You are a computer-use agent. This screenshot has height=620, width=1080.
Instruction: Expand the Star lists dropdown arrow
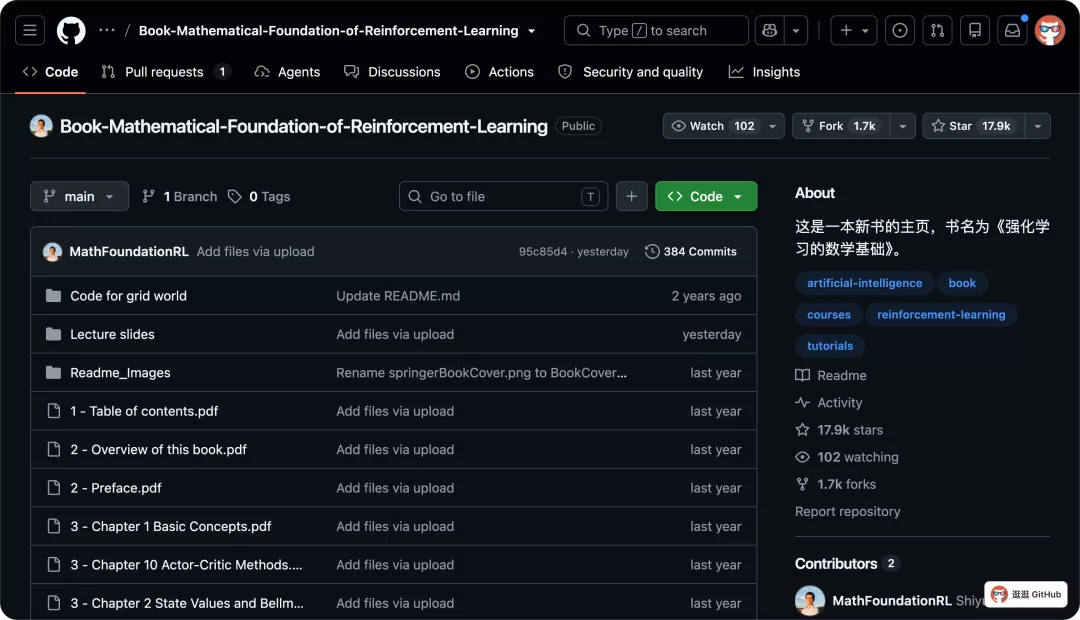[x=1037, y=126]
